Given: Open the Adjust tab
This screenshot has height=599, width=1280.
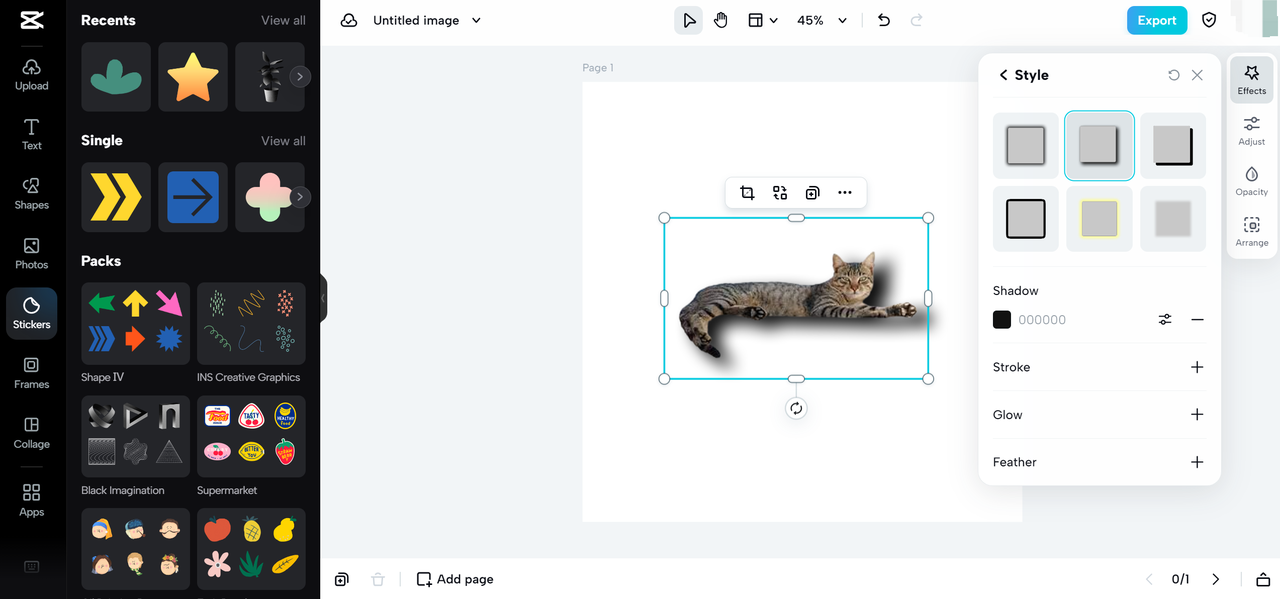Looking at the screenshot, I should tap(1252, 130).
